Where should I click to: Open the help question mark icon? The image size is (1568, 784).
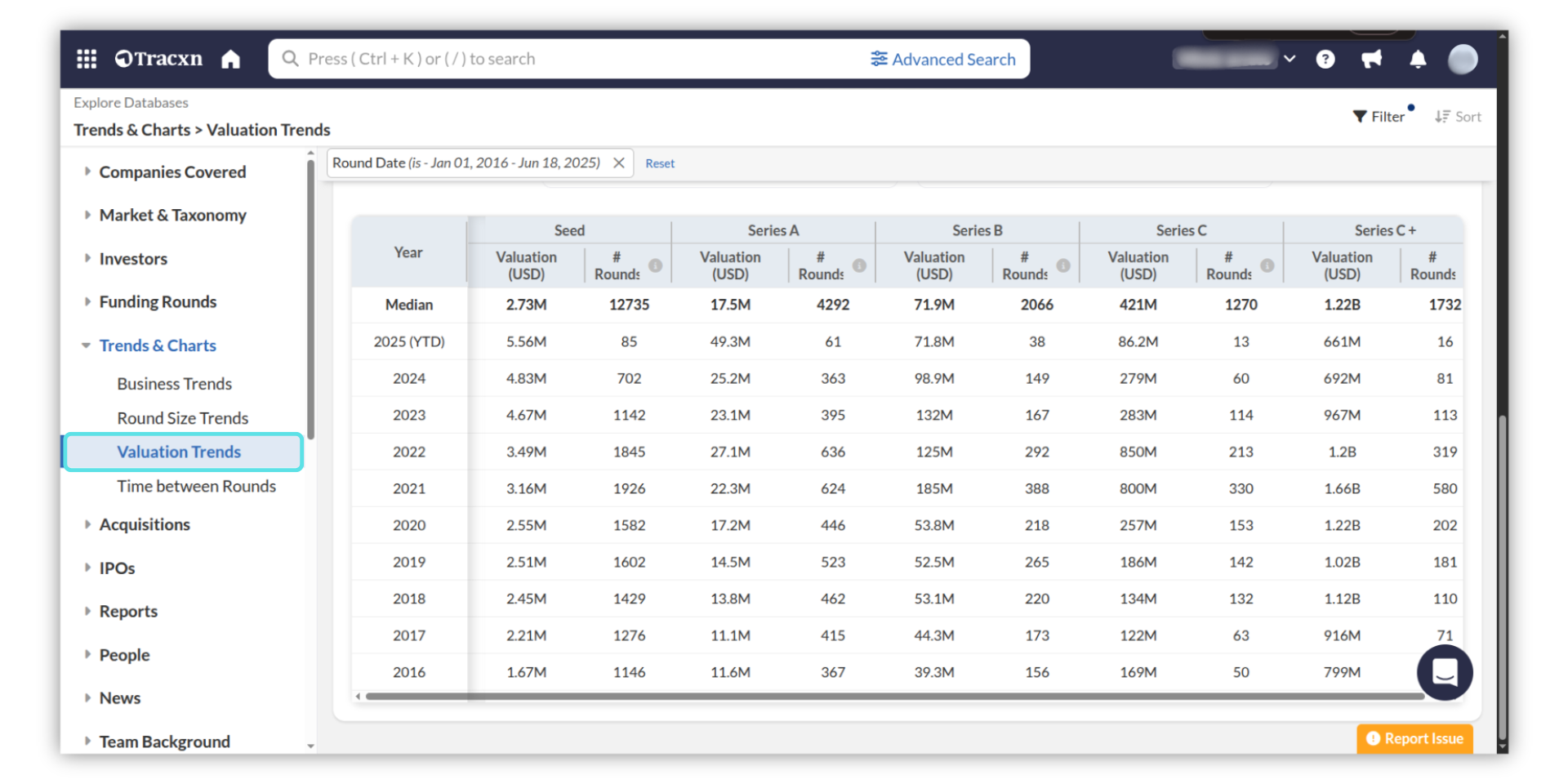[1325, 59]
